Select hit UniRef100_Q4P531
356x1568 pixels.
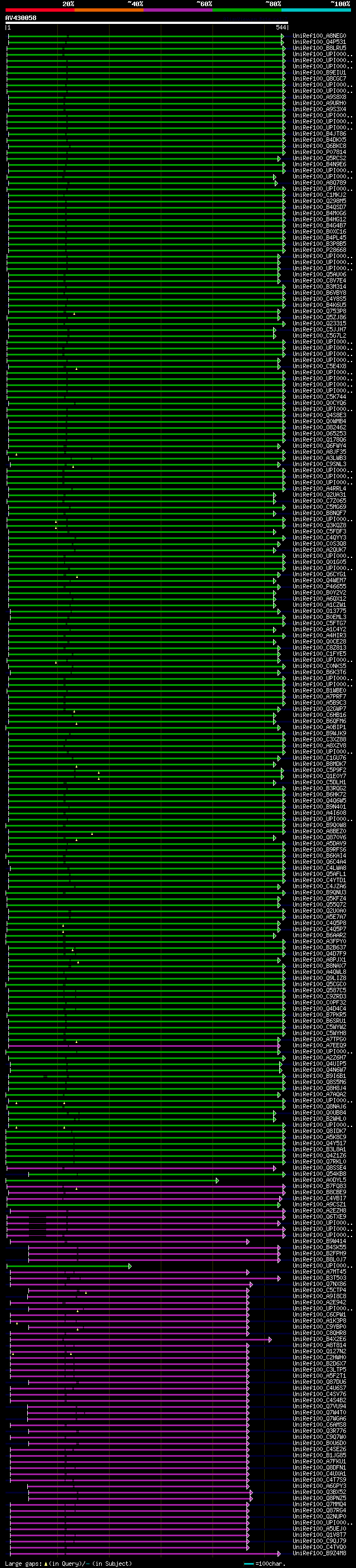[319, 42]
